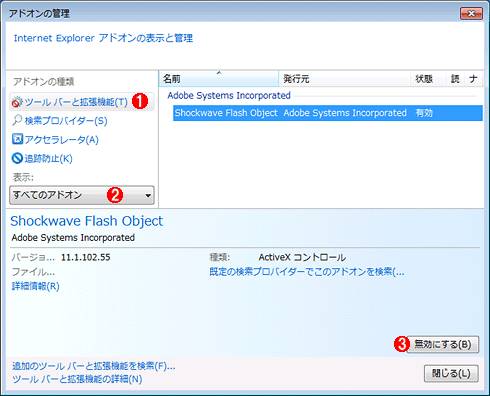Click ActiveX コントロール type value

coord(302,257)
